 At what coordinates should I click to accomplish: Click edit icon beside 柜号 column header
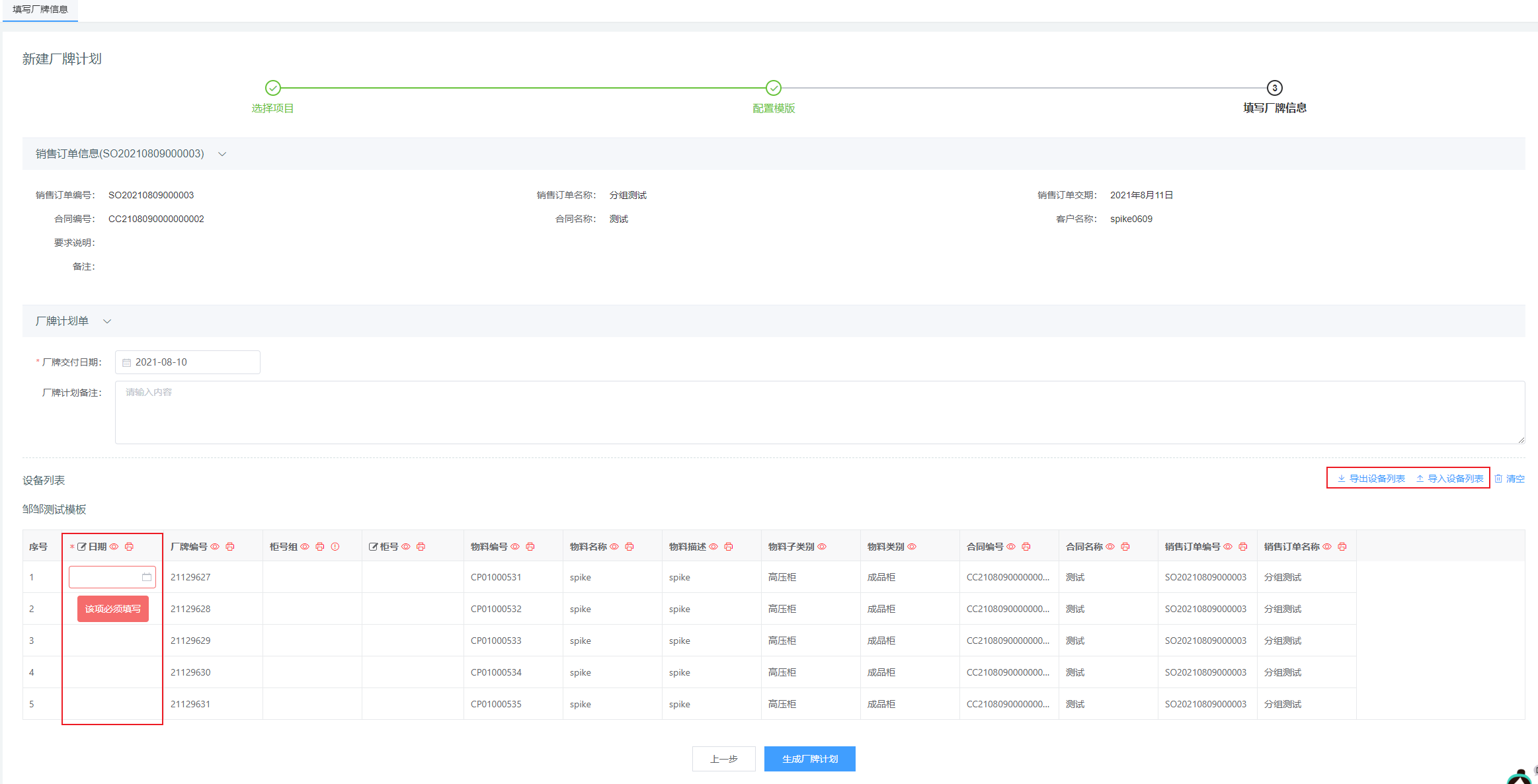click(373, 547)
